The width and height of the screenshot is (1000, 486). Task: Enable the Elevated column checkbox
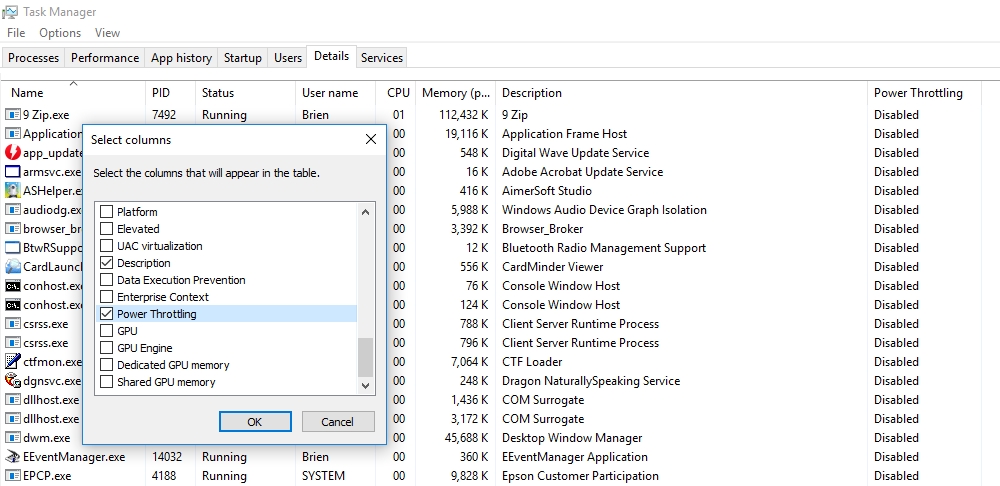click(x=107, y=229)
